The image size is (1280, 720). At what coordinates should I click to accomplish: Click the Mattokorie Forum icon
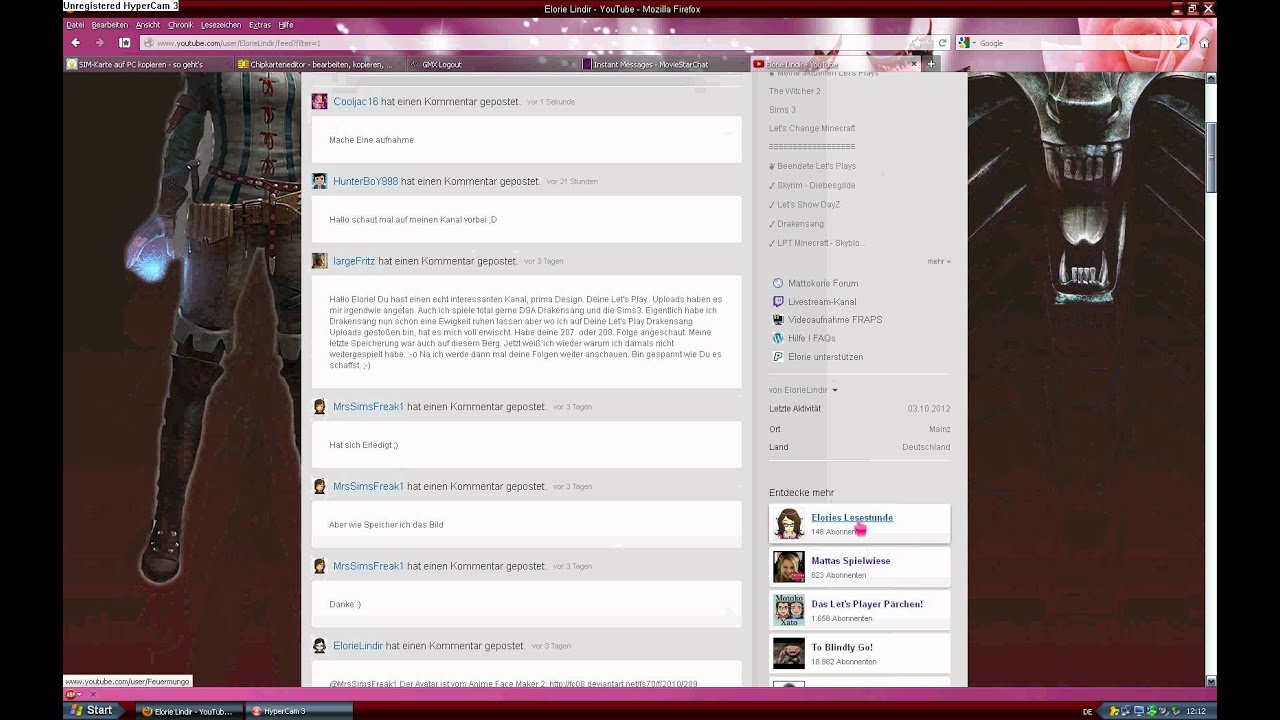tap(778, 283)
